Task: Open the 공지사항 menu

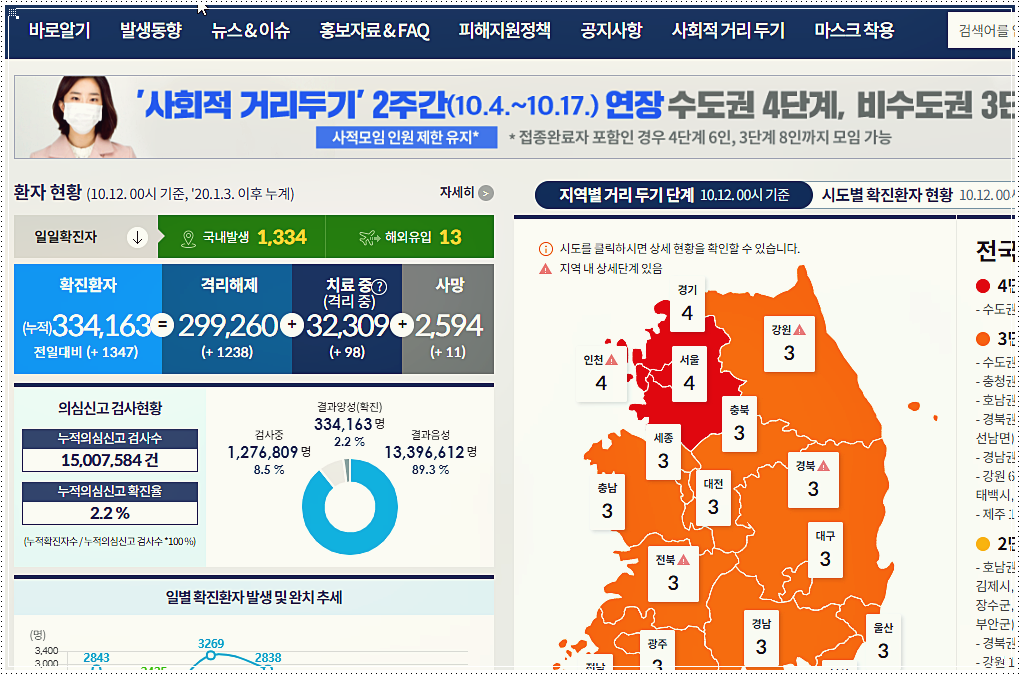Action: pyautogui.click(x=611, y=31)
